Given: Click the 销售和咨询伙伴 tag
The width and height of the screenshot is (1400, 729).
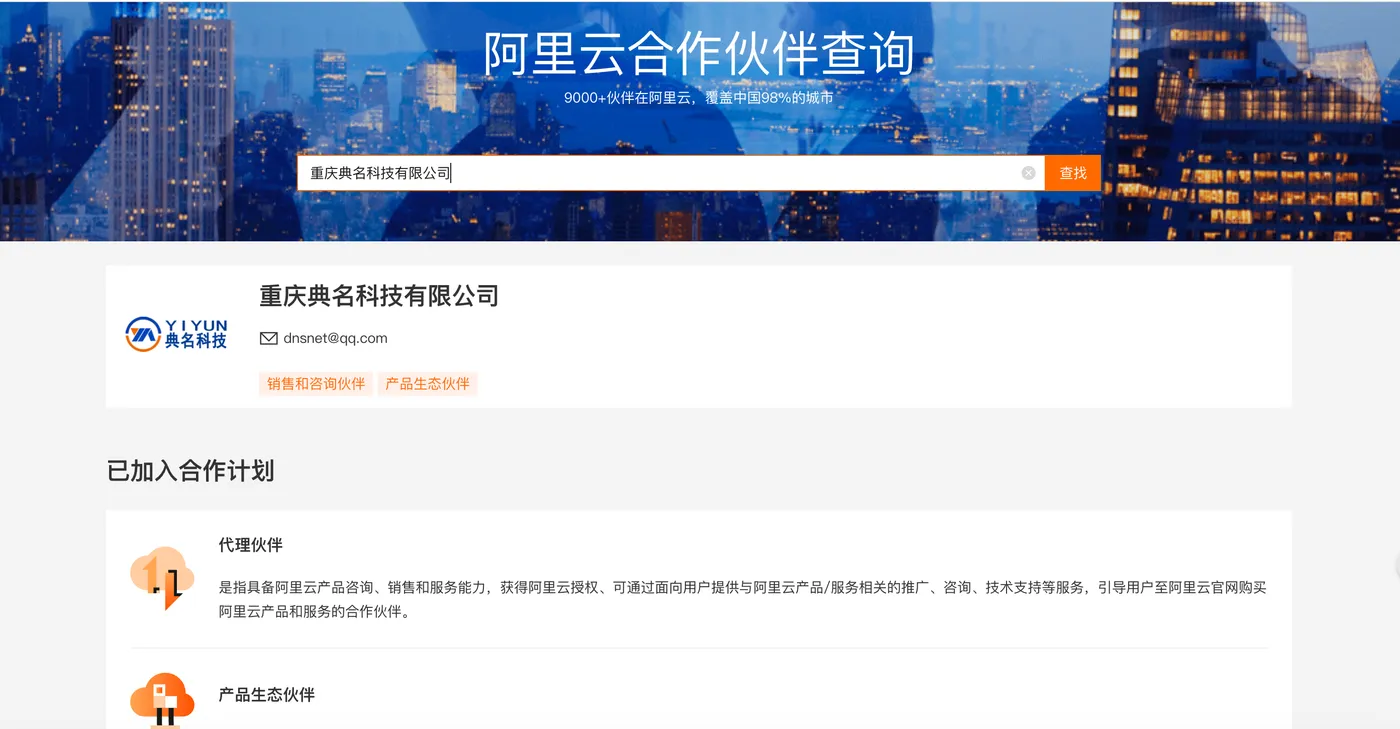Looking at the screenshot, I should 316,384.
